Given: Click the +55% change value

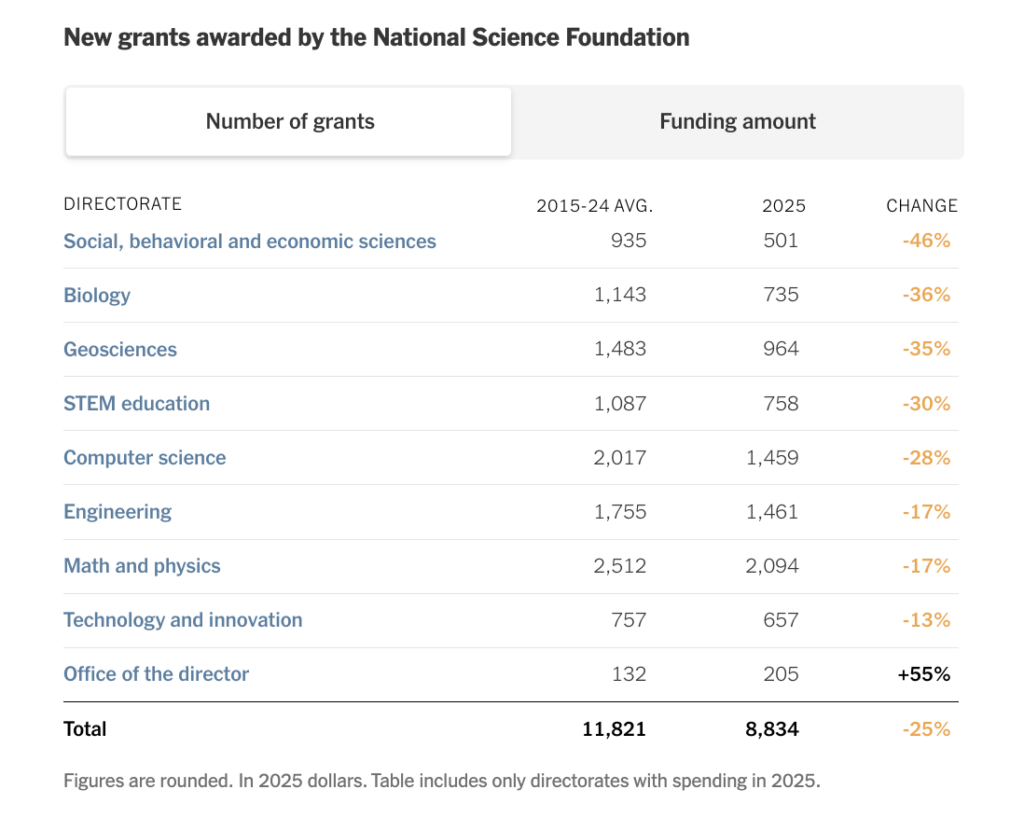Looking at the screenshot, I should click(x=924, y=674).
